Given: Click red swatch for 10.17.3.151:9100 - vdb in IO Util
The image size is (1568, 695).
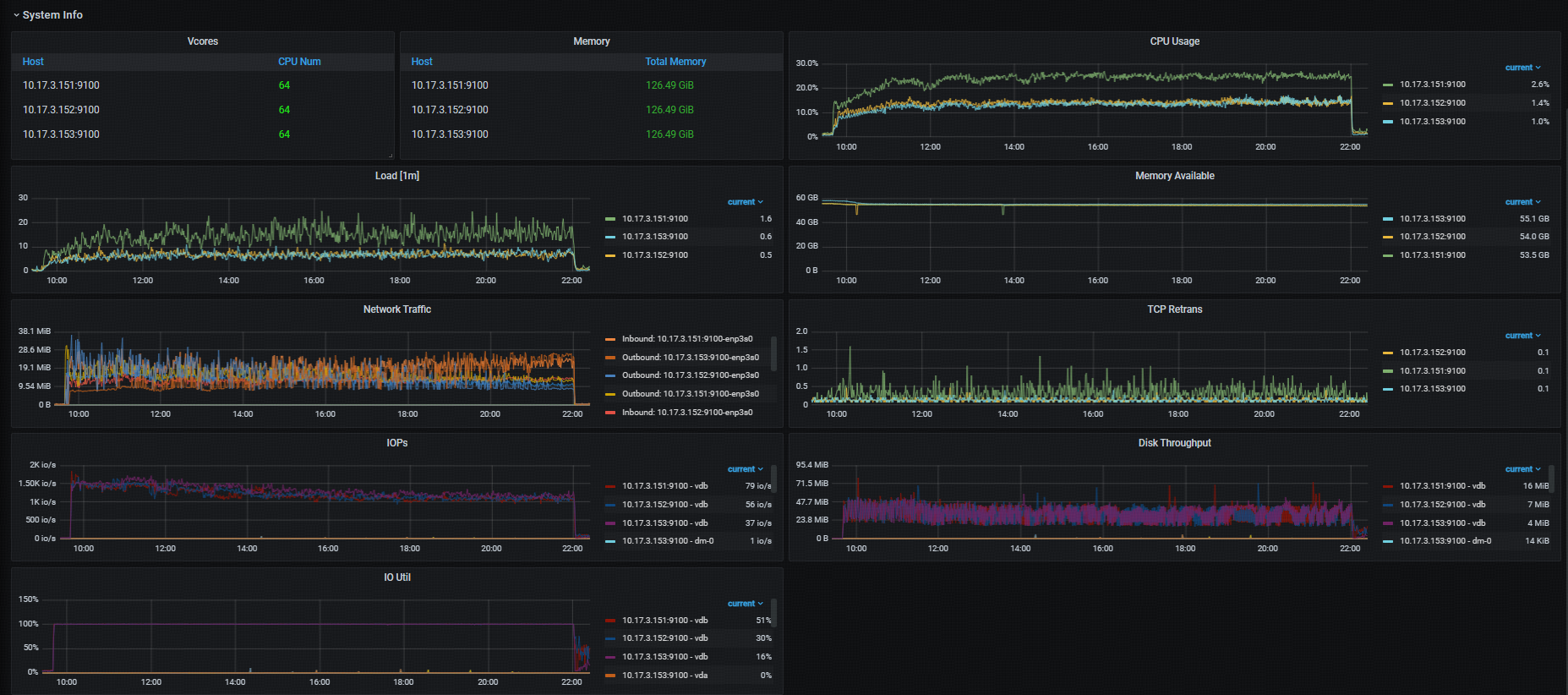Looking at the screenshot, I should [610, 621].
